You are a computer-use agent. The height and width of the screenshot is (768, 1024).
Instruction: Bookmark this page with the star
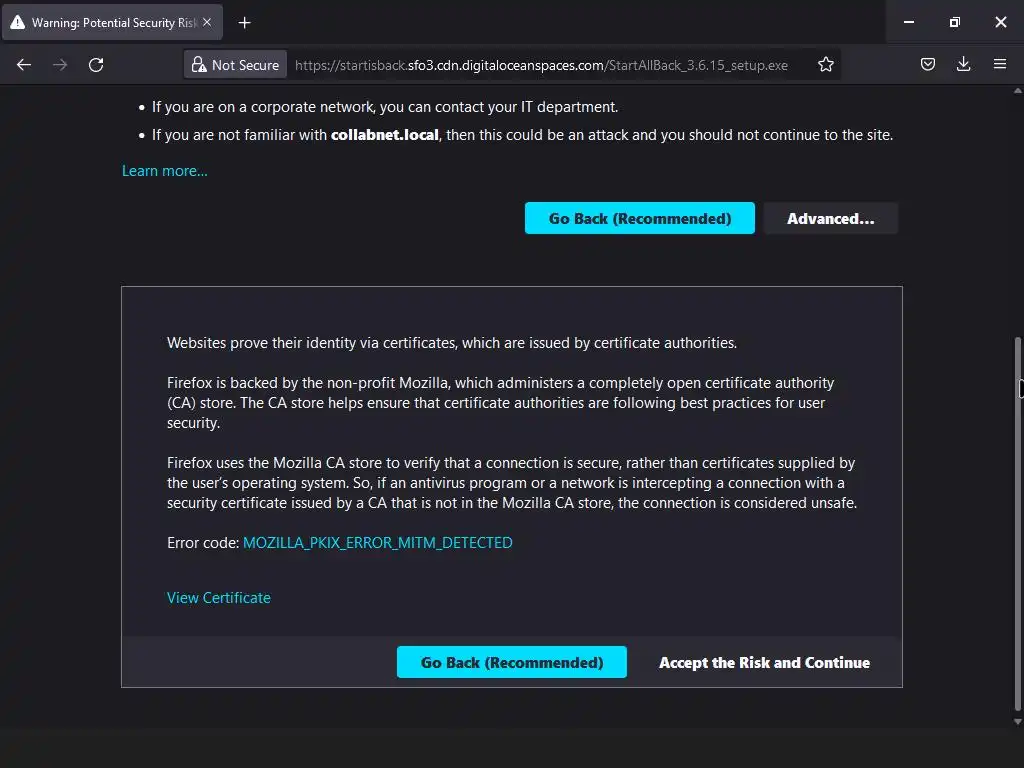(825, 65)
